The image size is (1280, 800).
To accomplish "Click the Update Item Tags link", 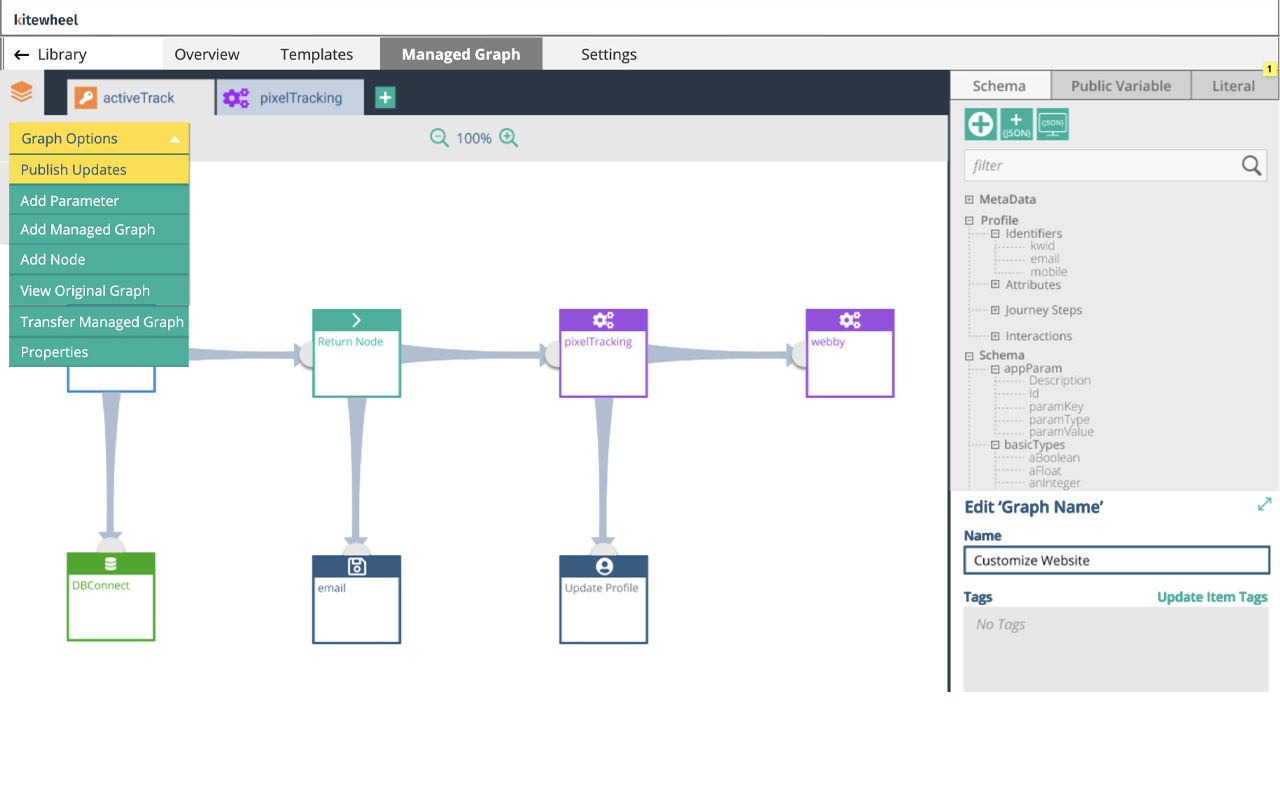I will (x=1212, y=597).
